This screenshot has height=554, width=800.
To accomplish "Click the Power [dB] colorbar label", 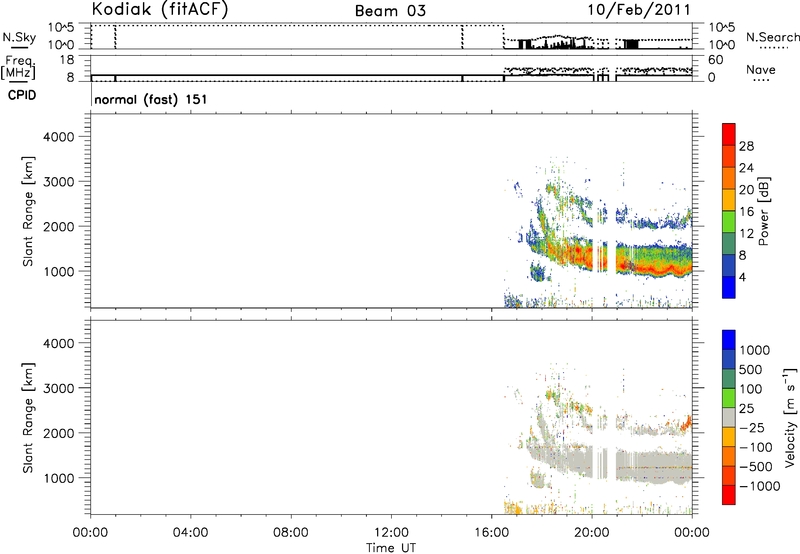I will 763,211.
